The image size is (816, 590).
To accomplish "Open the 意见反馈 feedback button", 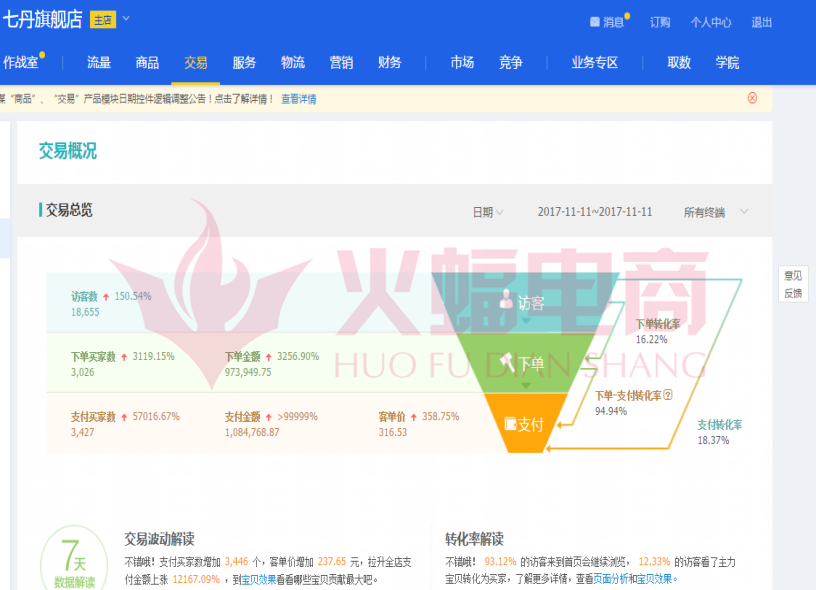I will pos(793,284).
